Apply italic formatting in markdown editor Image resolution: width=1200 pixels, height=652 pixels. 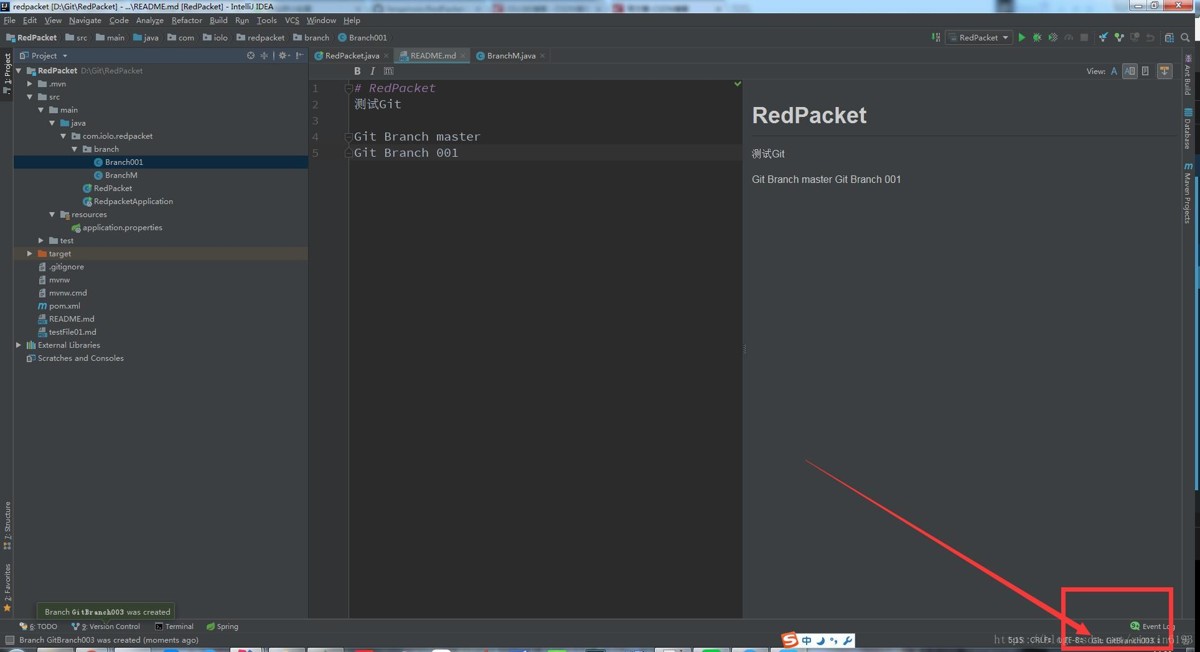(x=372, y=71)
